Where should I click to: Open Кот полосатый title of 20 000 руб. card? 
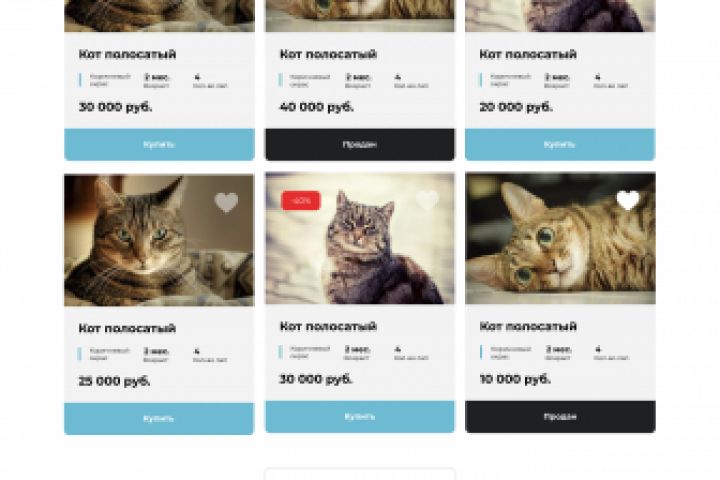coord(528,54)
